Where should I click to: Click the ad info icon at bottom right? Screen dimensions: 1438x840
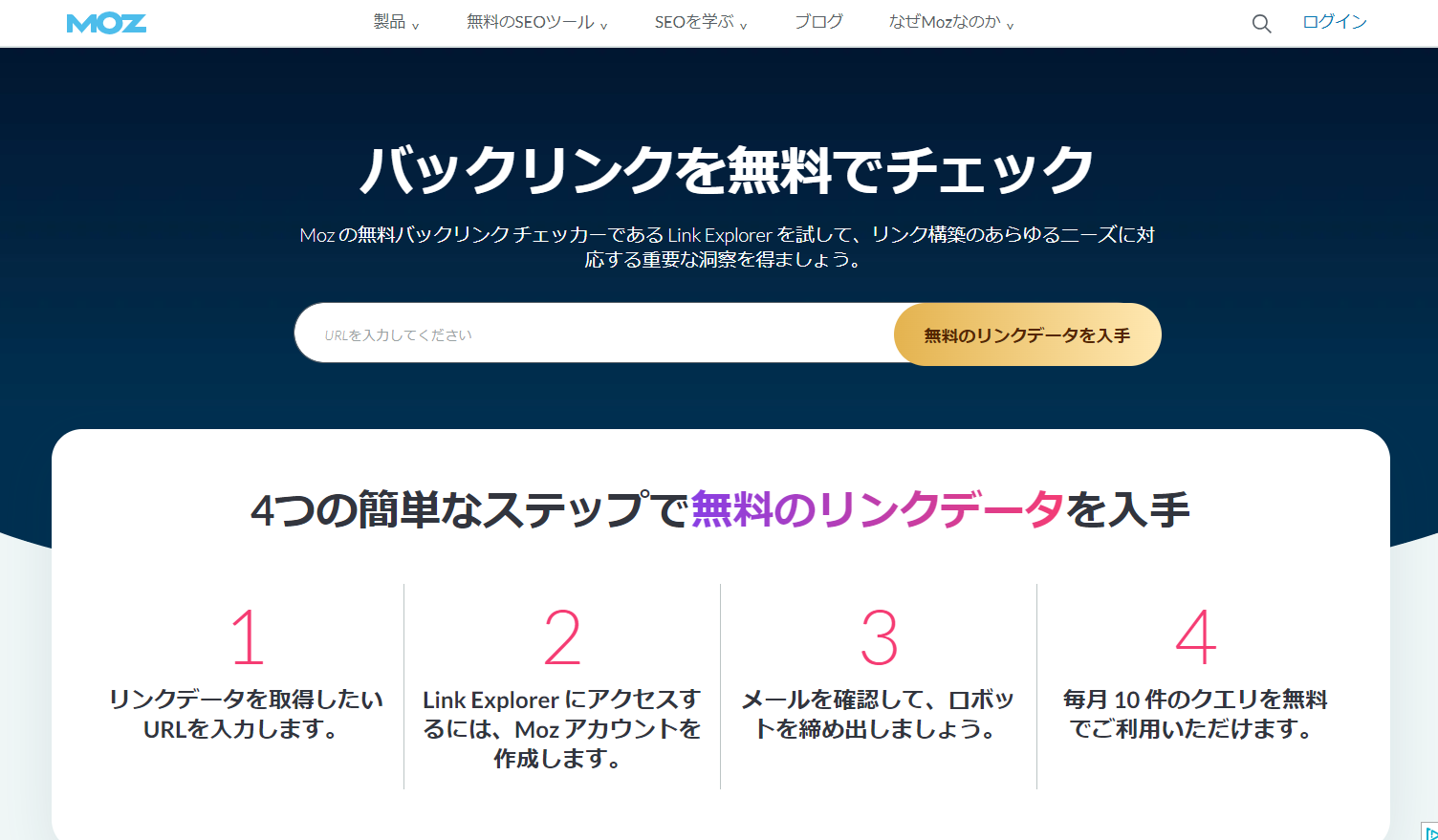pos(1430,831)
